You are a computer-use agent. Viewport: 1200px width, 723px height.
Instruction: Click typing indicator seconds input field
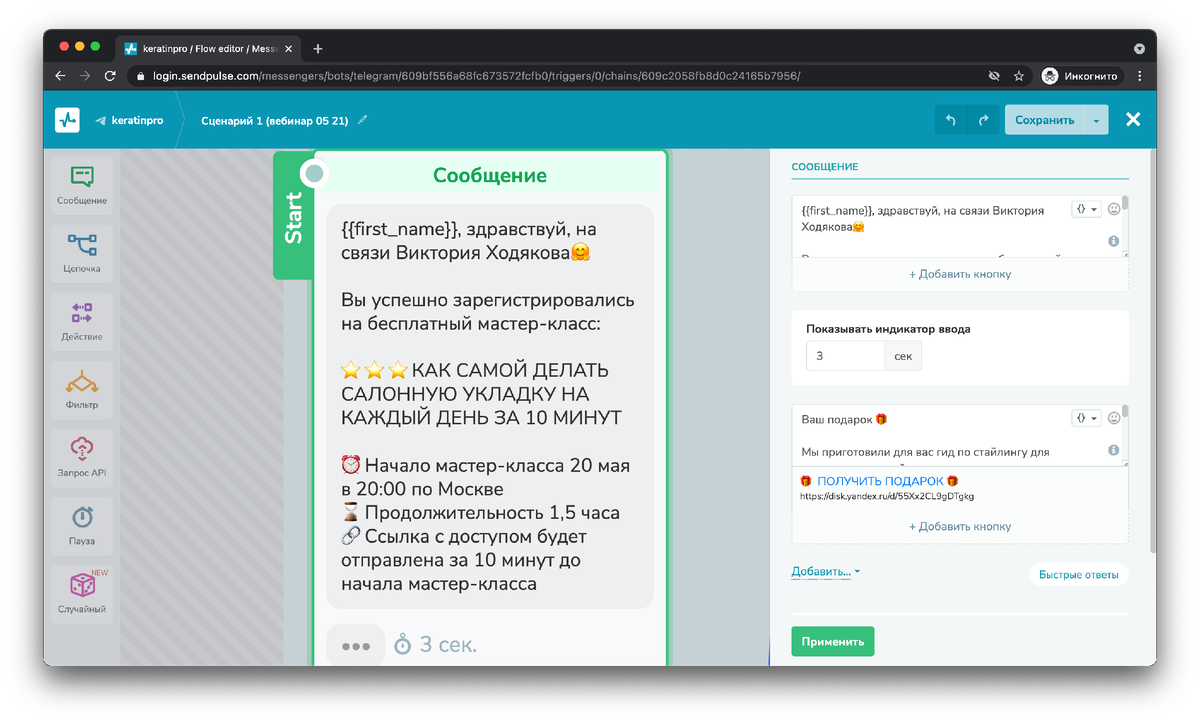[845, 356]
